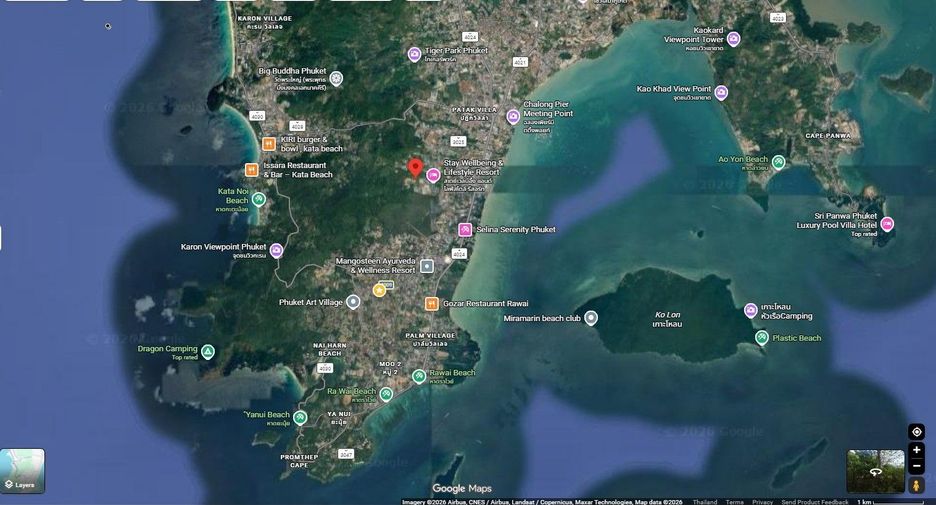The height and width of the screenshot is (505, 936).
Task: Open Kao Khad View Point marker
Action: (x=721, y=93)
